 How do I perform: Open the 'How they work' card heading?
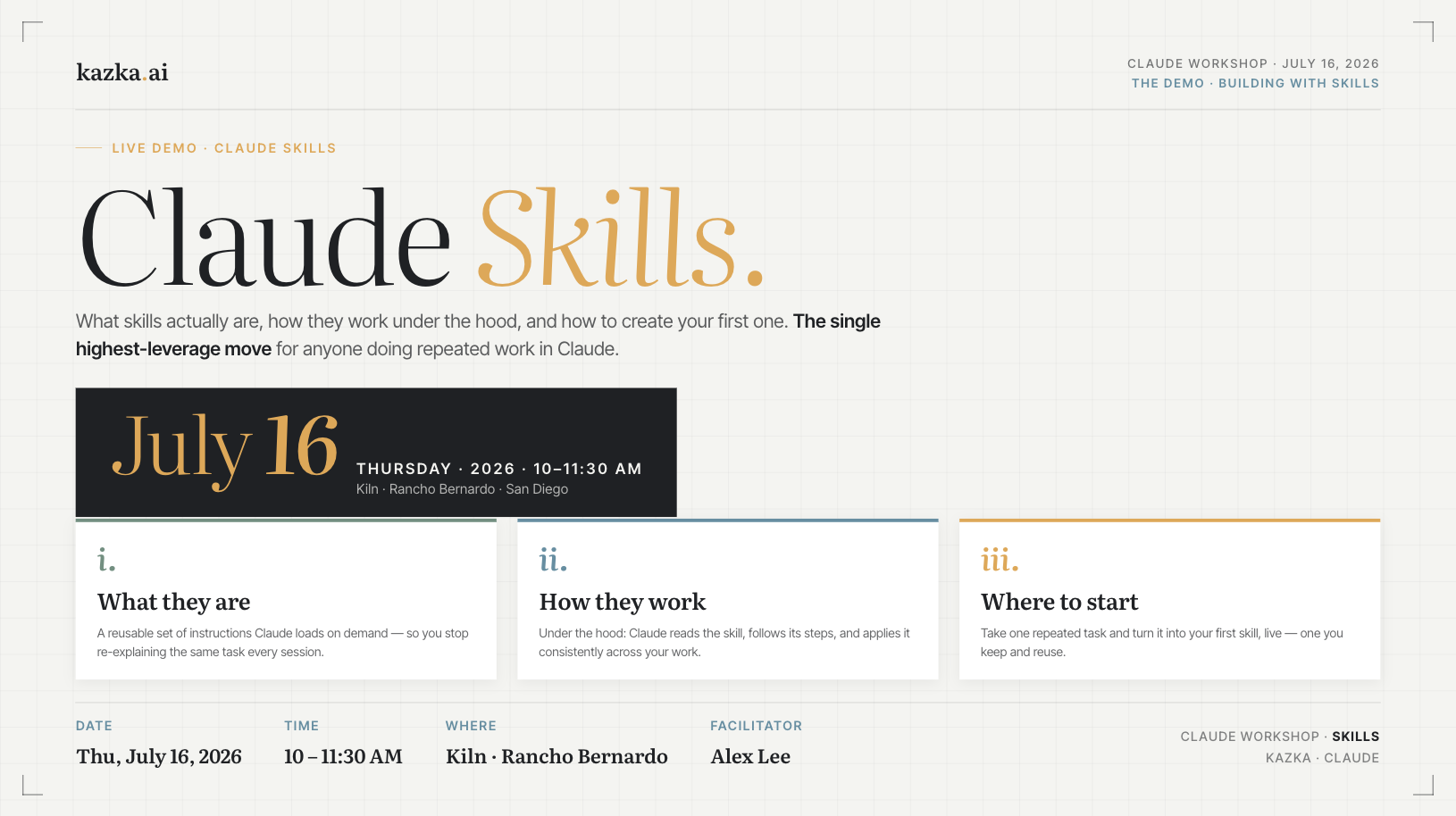(623, 602)
